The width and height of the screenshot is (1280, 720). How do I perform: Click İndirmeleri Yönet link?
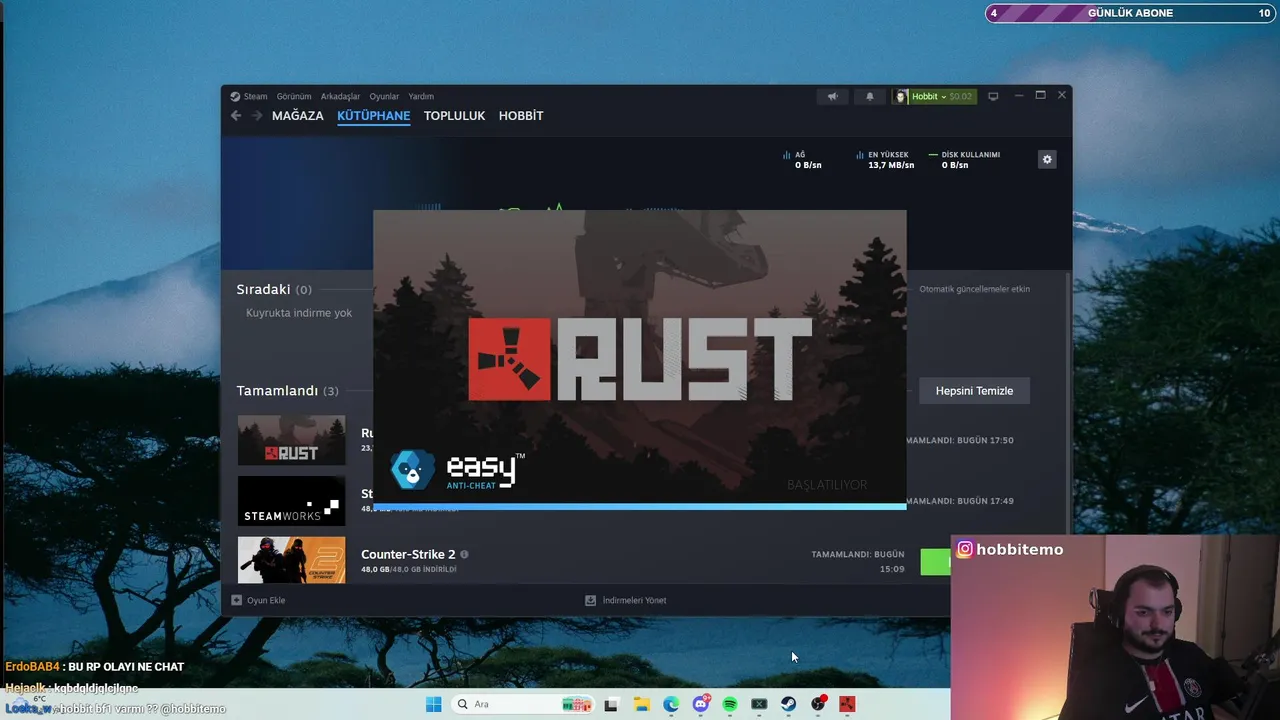(634, 600)
